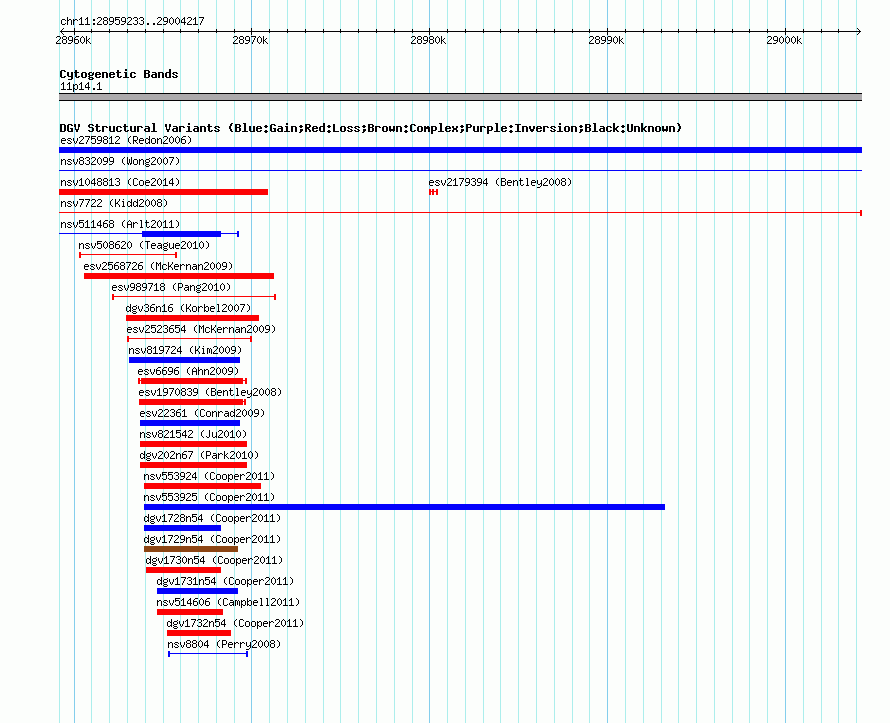This screenshot has width=890, height=723.
Task: Click the Cytogenetic Bands track title
Action: click(119, 74)
